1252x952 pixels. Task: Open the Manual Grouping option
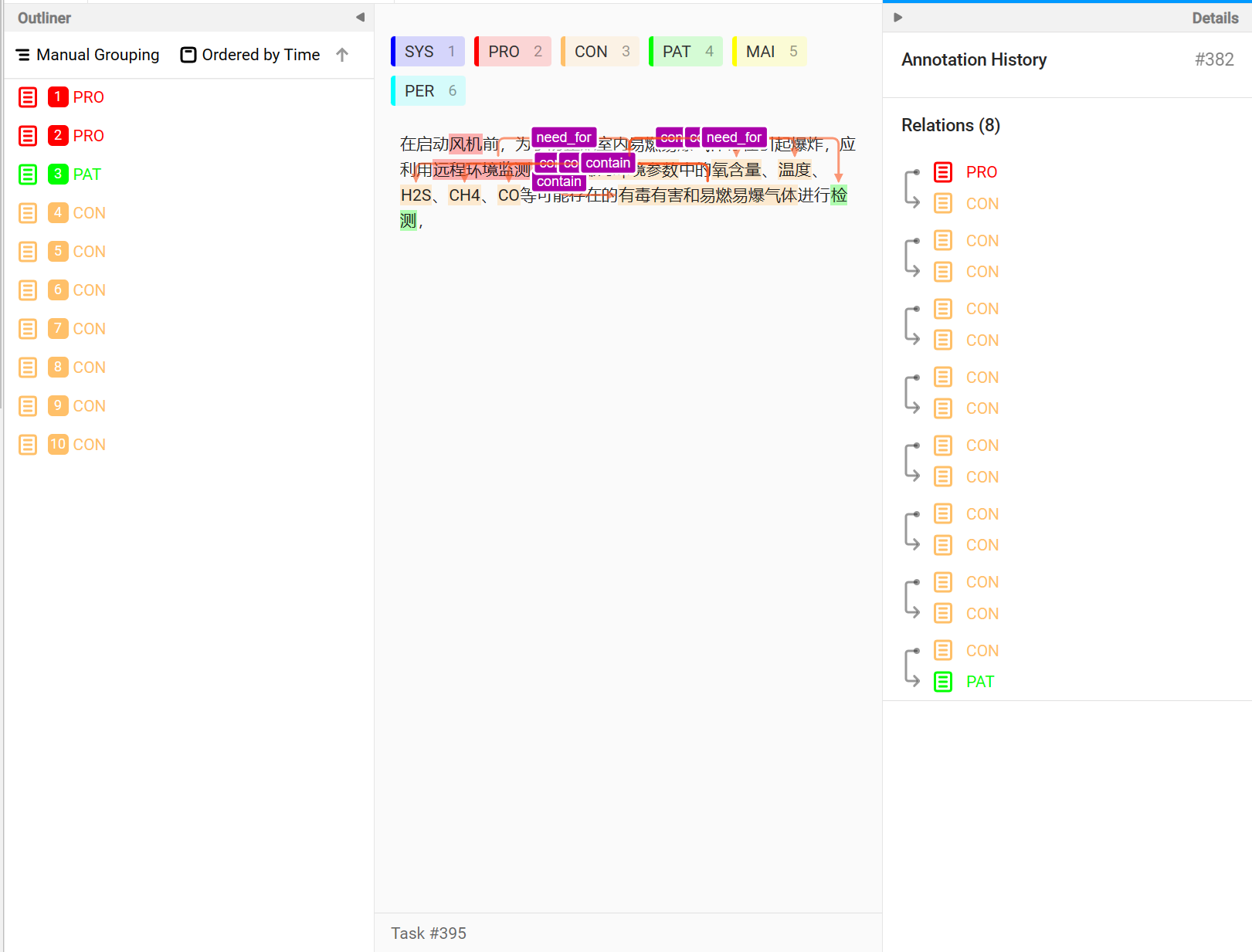click(87, 55)
